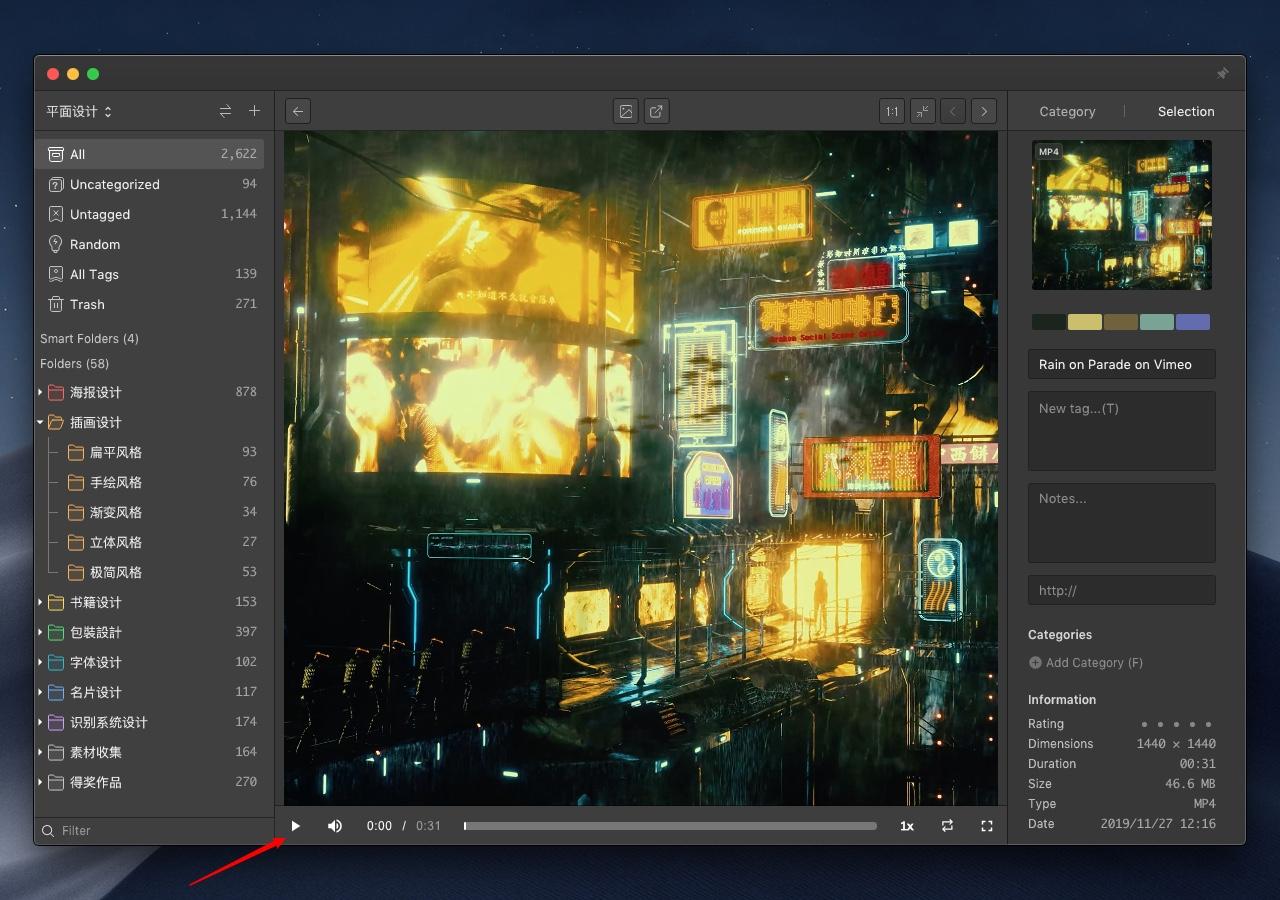Go to previous item arrow

(x=953, y=112)
